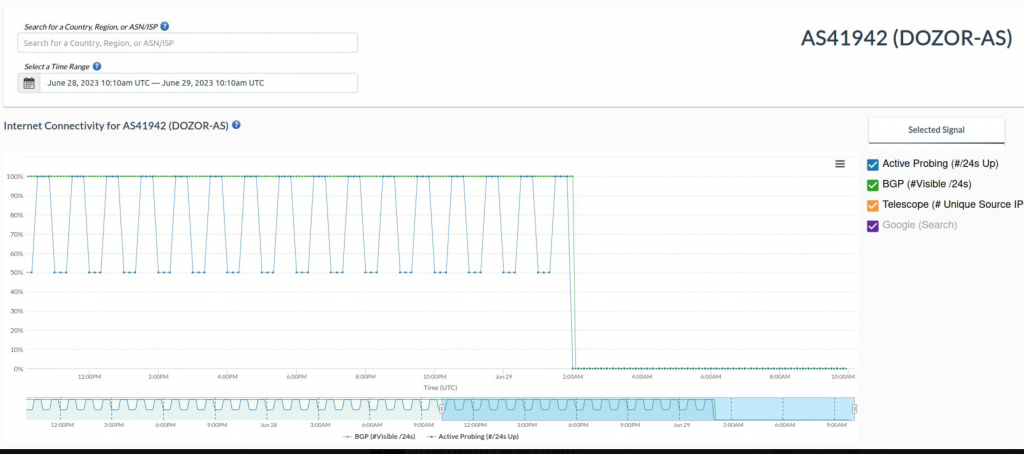Uncheck the BGP (#Visible /24s) checkbox
Viewport: 1024px width, 454px height.
point(873,184)
